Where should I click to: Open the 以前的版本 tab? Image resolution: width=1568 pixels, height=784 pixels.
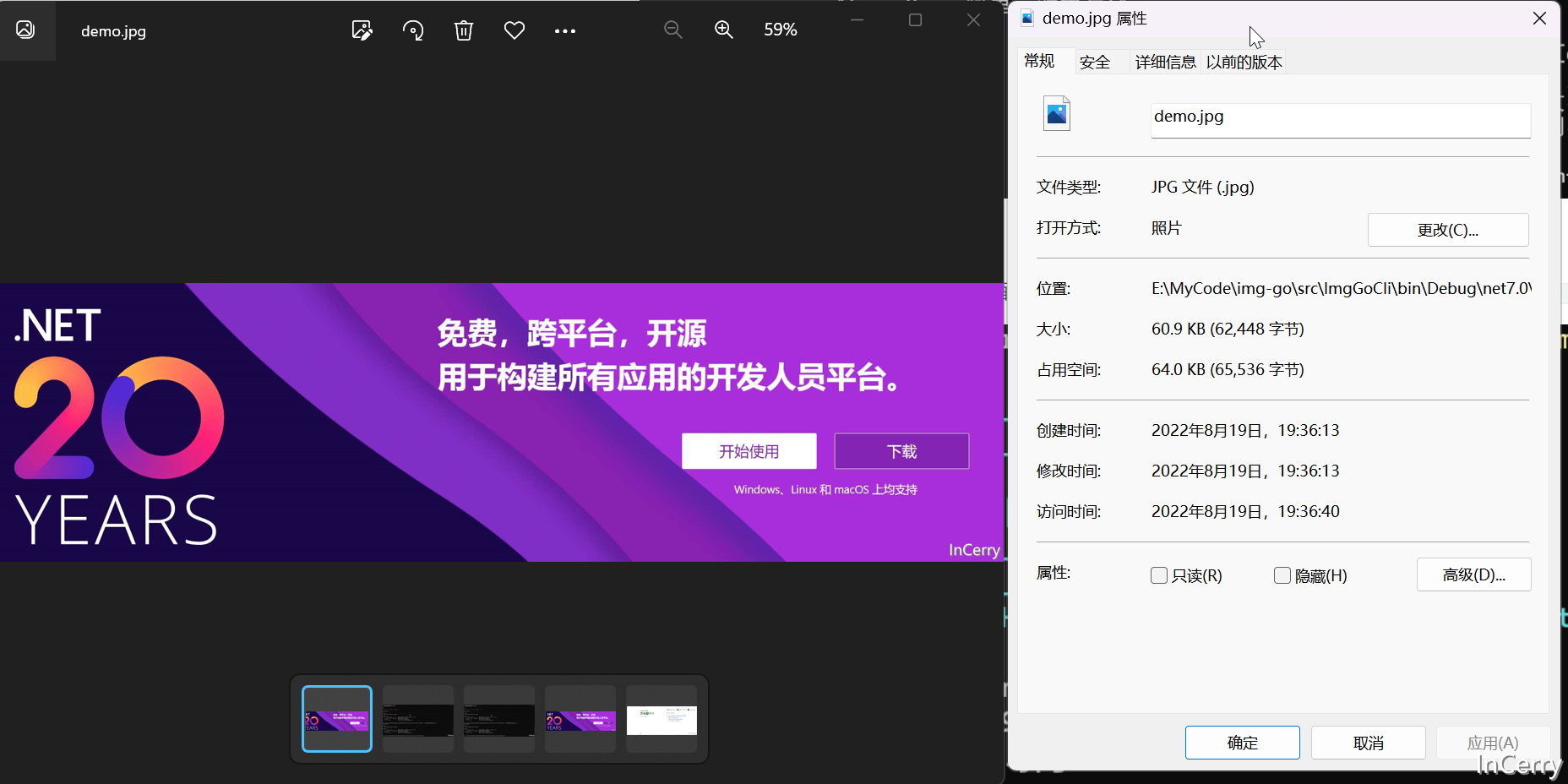(1244, 62)
